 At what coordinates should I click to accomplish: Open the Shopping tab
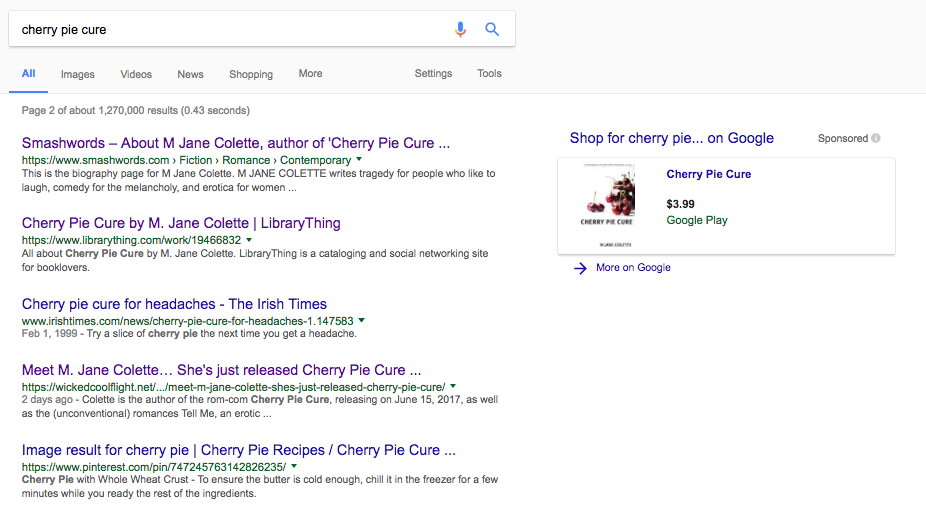(251, 74)
